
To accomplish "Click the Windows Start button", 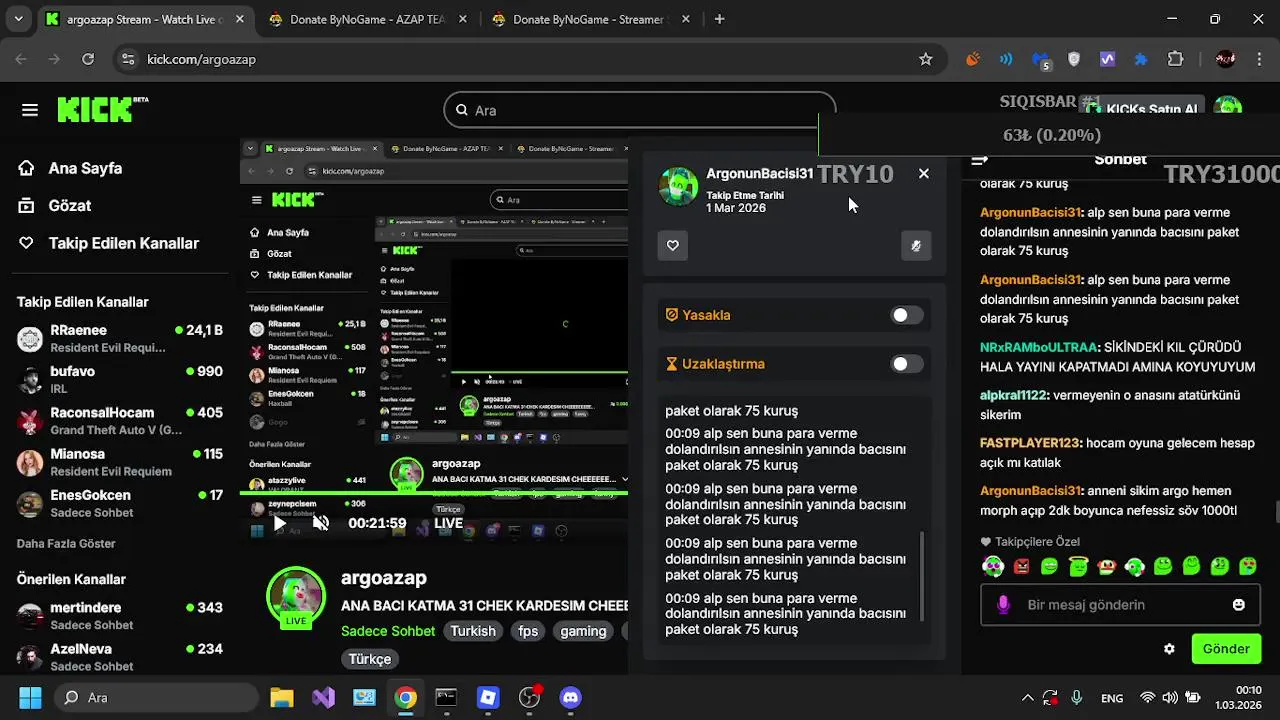I will coord(30,697).
